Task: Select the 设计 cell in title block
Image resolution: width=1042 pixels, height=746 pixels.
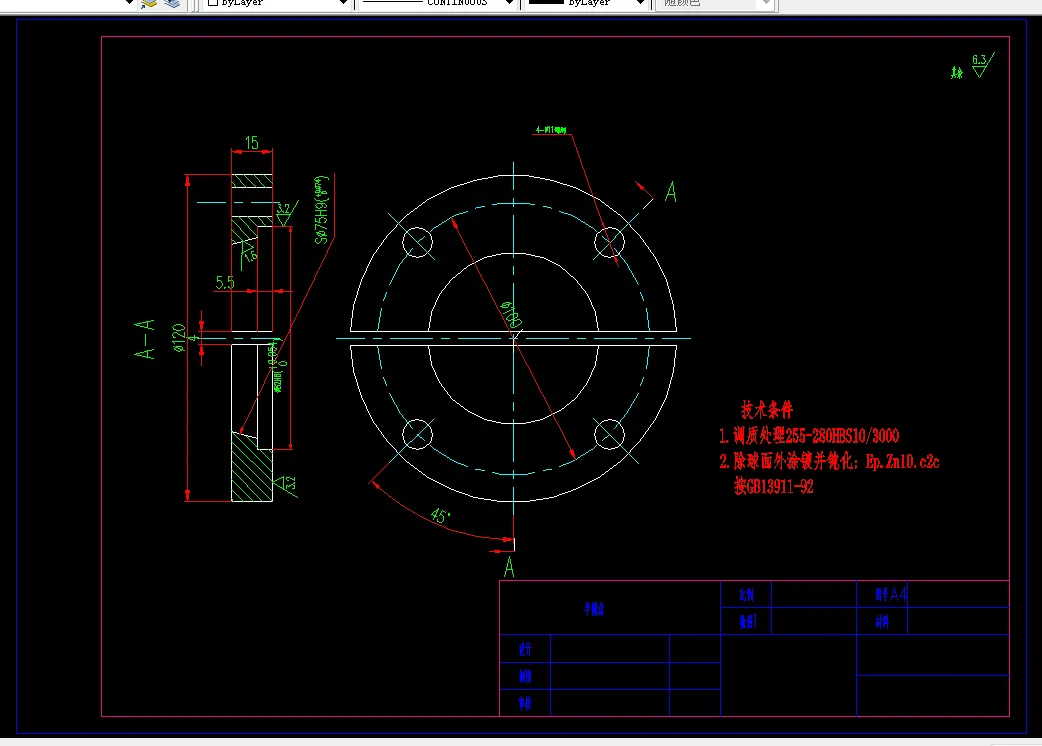Action: click(525, 649)
